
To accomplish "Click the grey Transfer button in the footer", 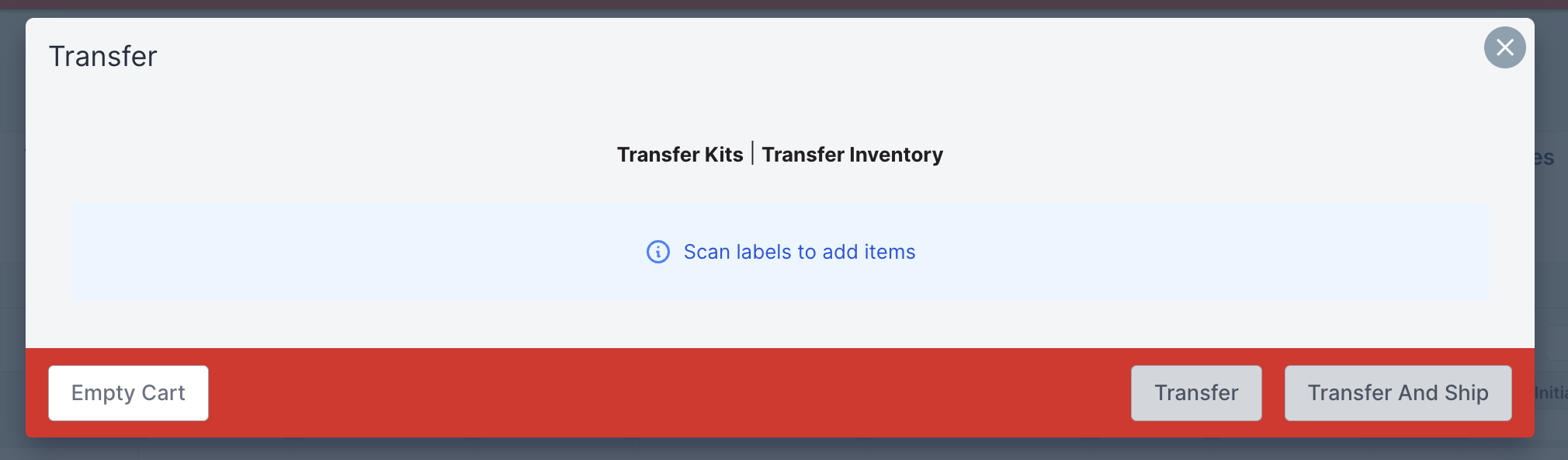I will 1196,393.
